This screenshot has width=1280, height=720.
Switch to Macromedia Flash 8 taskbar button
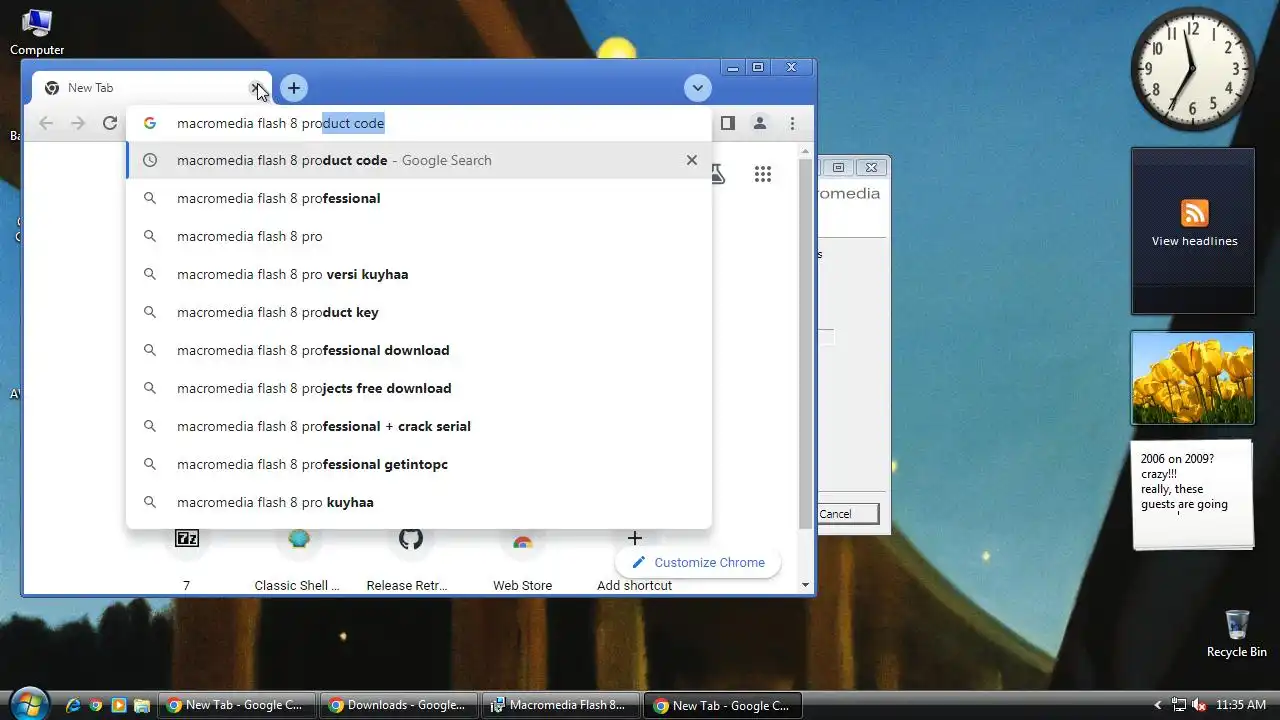coord(561,705)
